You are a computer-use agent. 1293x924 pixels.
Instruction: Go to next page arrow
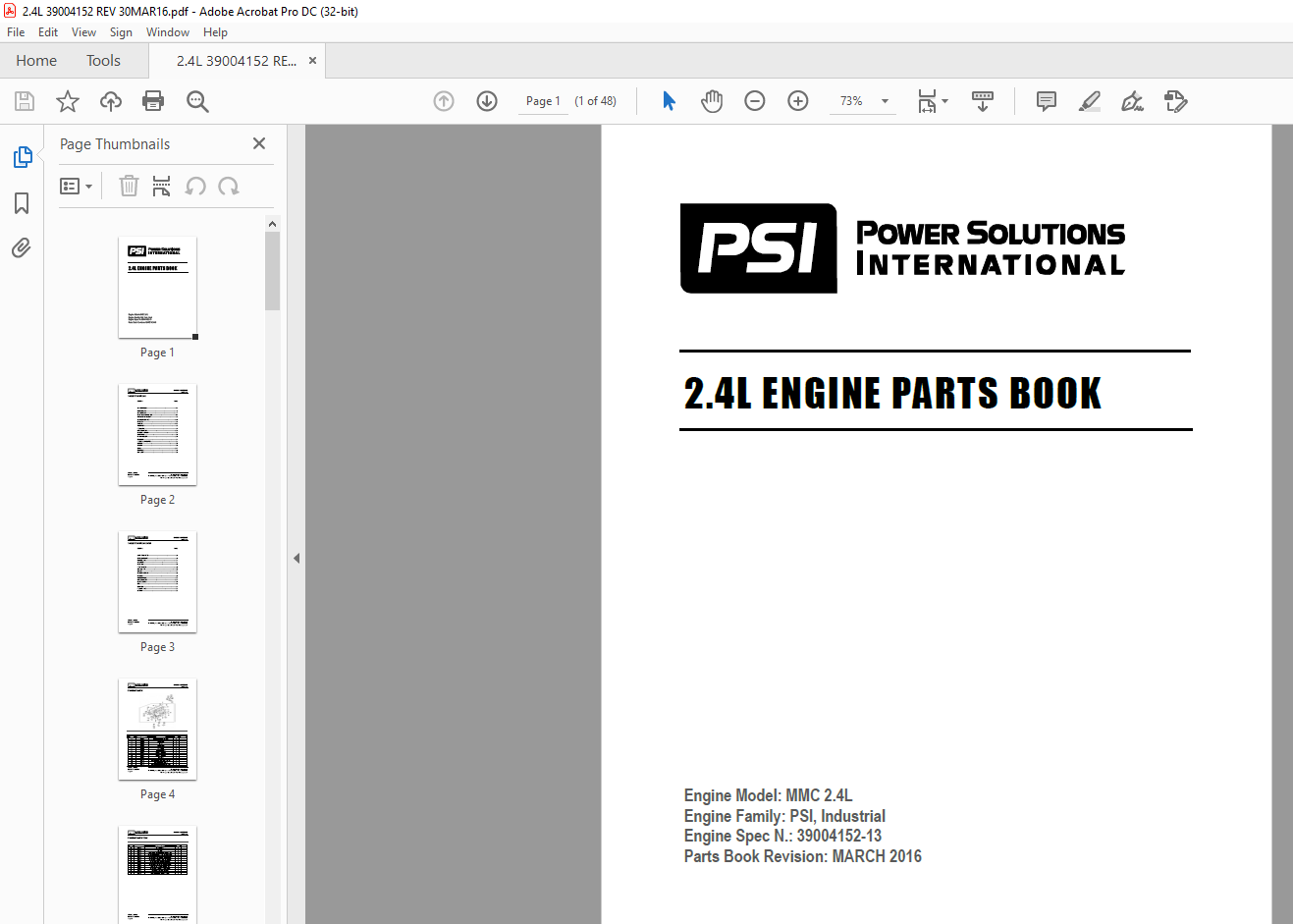tap(487, 101)
